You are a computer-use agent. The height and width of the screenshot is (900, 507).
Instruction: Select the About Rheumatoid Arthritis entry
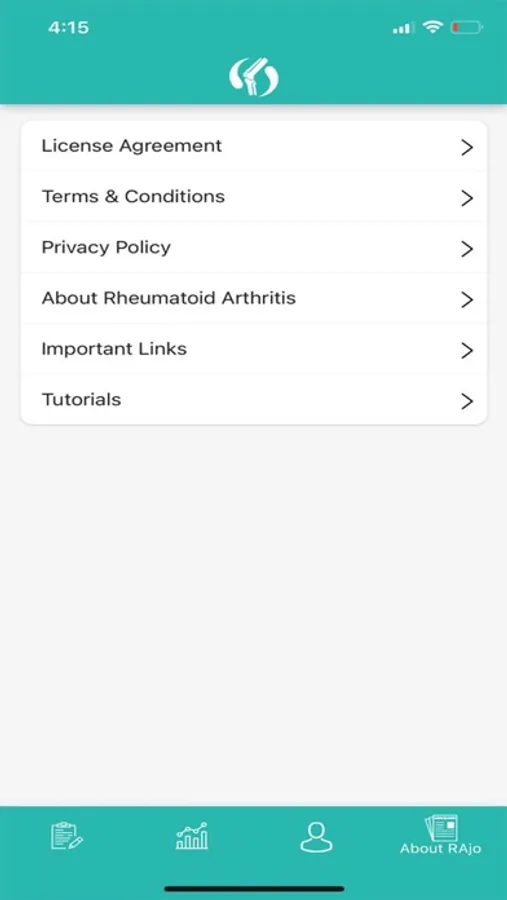[x=254, y=298]
